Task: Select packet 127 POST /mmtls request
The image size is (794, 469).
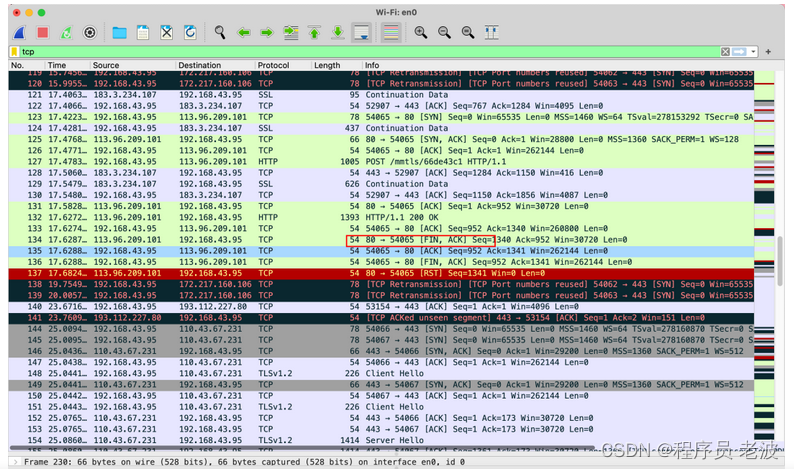Action: [x=381, y=162]
